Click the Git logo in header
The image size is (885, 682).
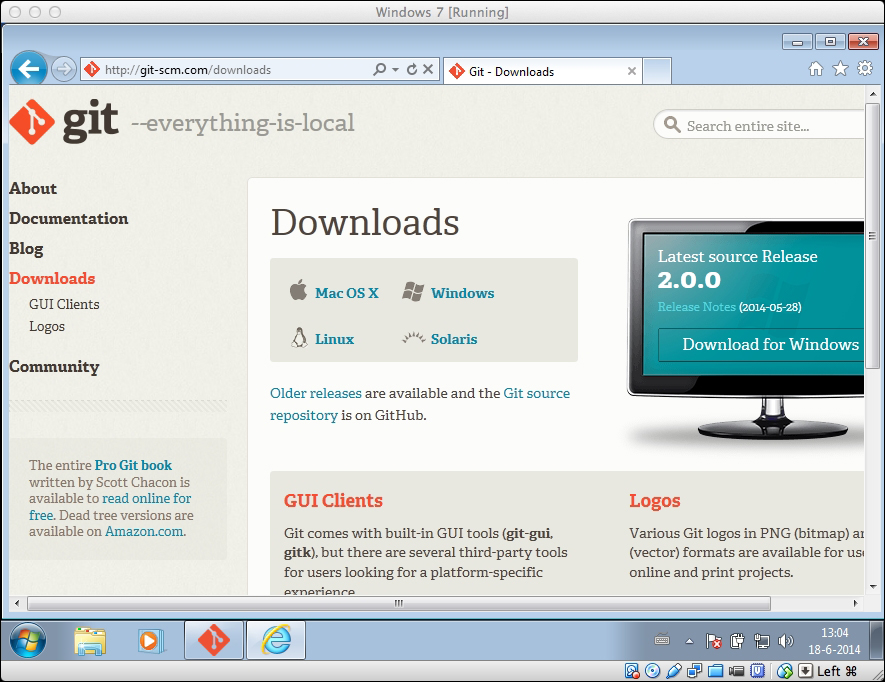click(x=64, y=122)
